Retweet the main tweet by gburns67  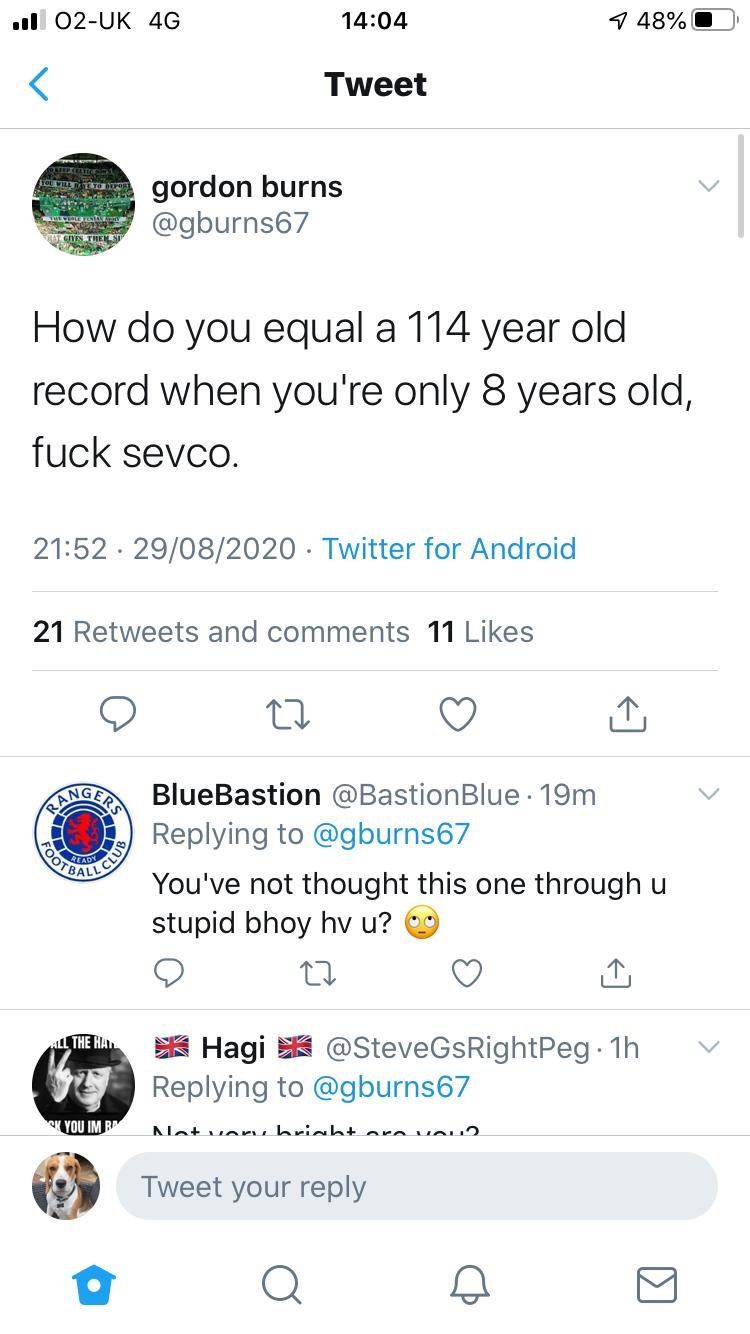tap(288, 714)
